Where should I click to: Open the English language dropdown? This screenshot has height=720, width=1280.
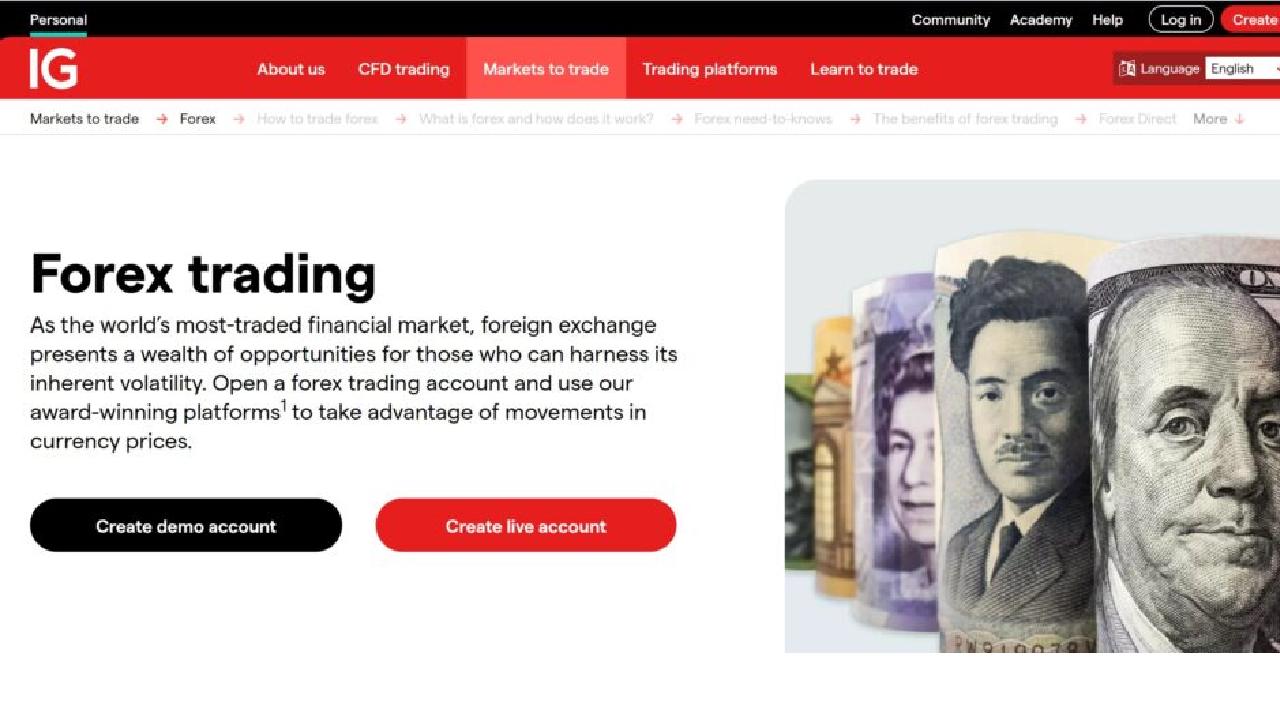click(x=1243, y=69)
